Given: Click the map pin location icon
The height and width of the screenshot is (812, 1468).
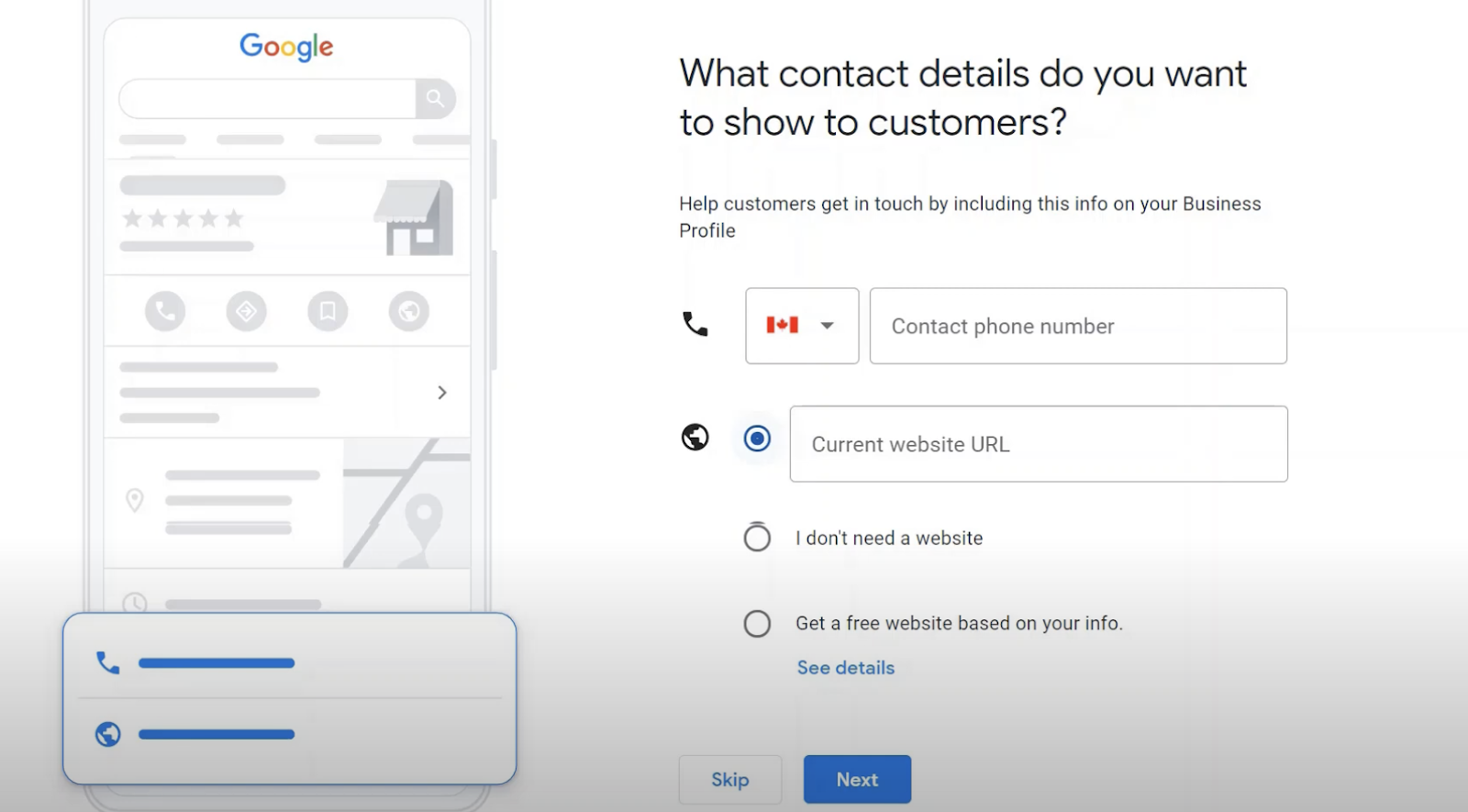Looking at the screenshot, I should click(x=135, y=500).
